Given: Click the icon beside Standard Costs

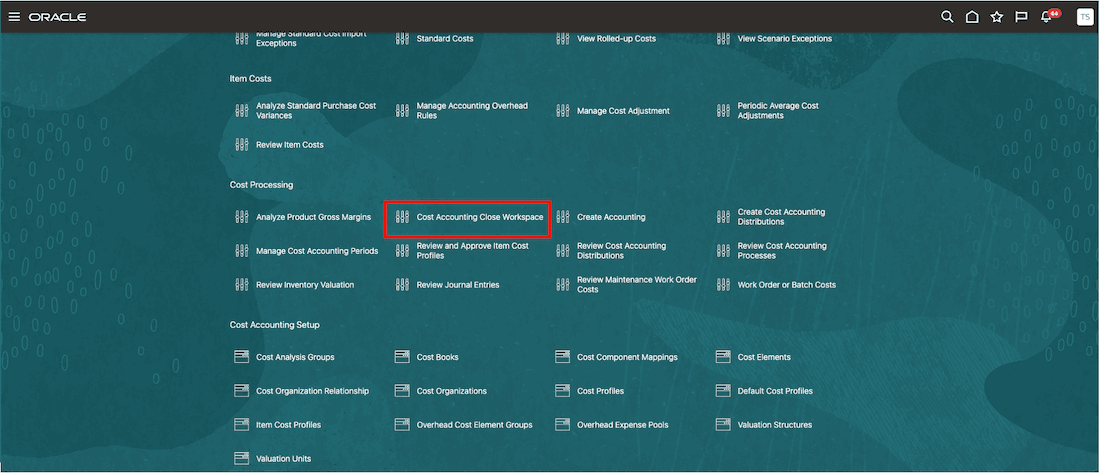Looking at the screenshot, I should 402,39.
